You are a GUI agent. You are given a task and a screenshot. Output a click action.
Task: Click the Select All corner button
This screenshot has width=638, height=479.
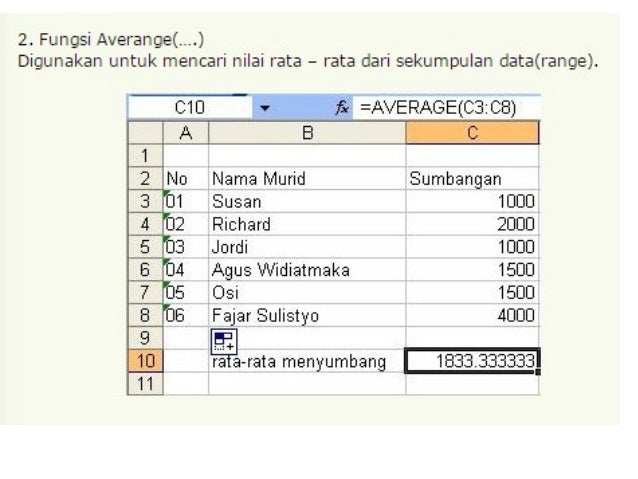(x=145, y=133)
